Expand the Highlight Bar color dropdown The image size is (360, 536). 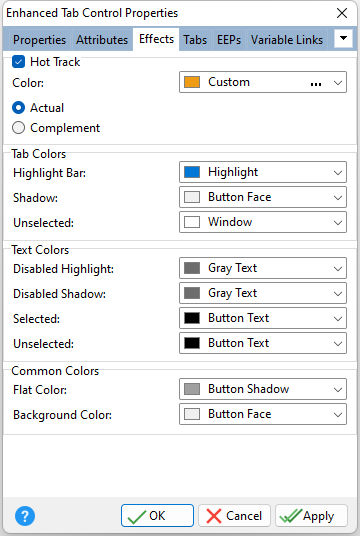[338, 172]
